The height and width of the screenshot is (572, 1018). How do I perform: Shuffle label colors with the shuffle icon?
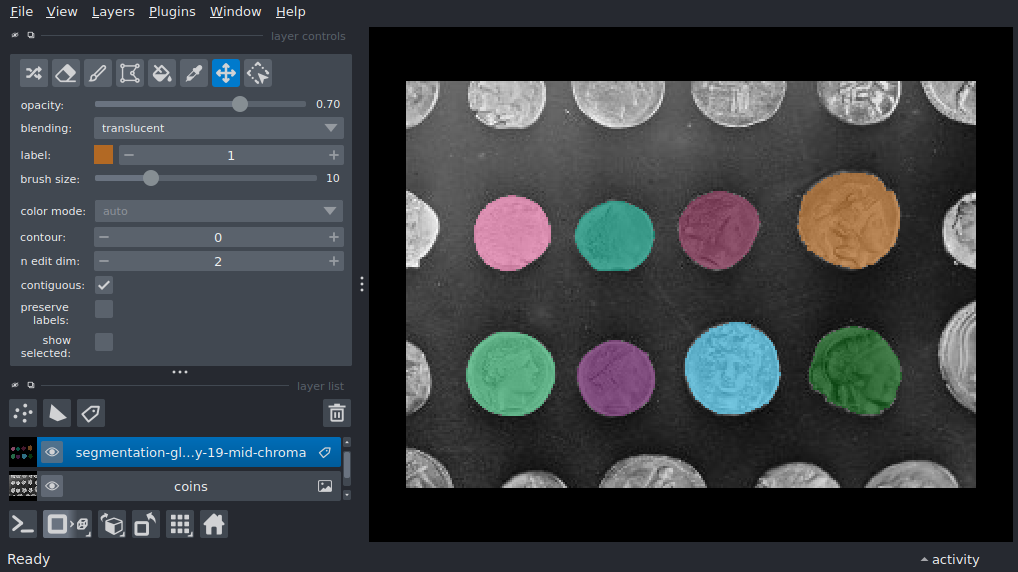coord(34,73)
